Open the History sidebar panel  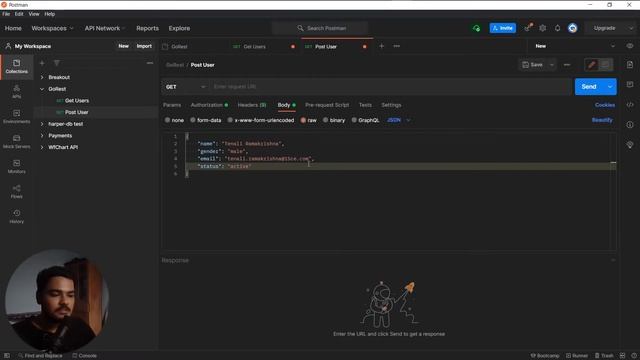pos(16,216)
